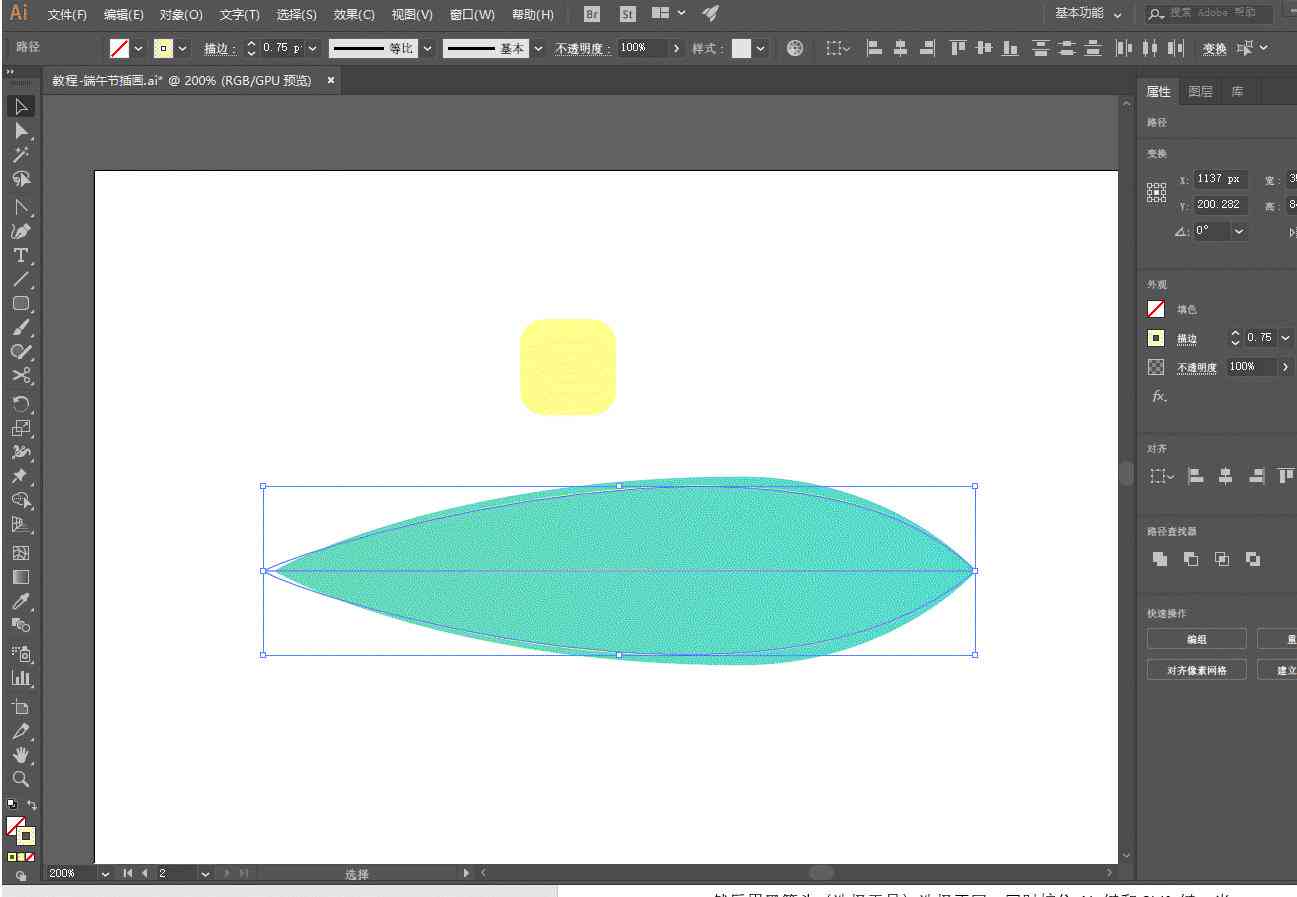Screen dimensions: 1297x897
Task: Select the Mesh tool
Action: [x=20, y=552]
